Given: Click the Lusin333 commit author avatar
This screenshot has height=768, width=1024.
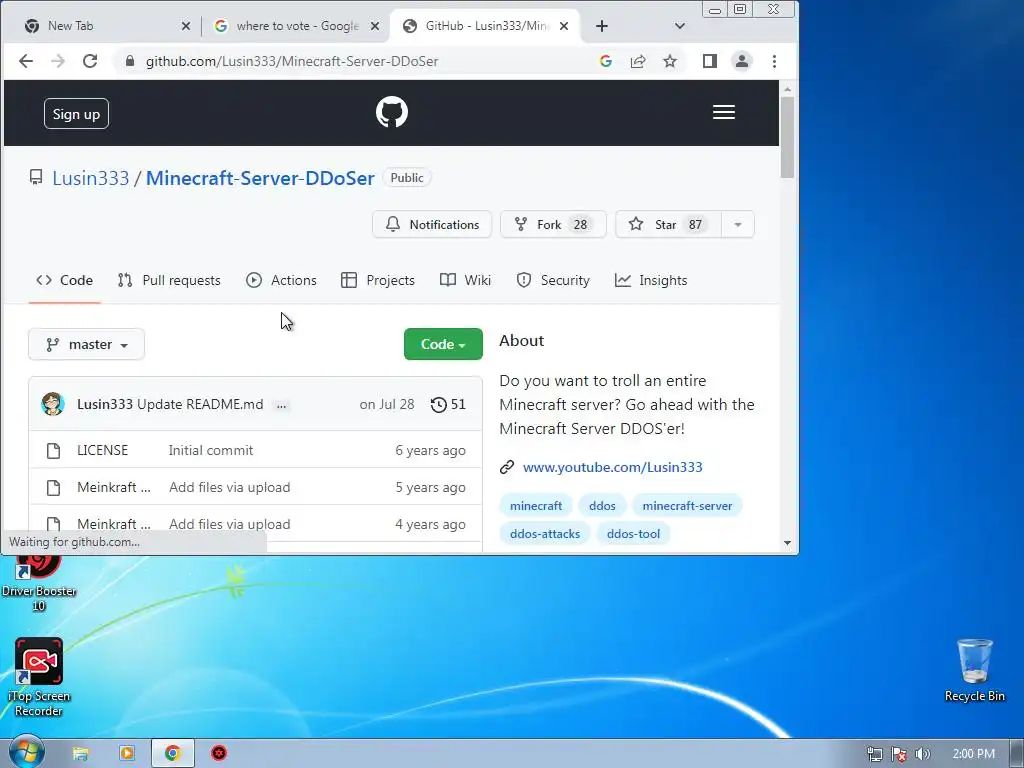Looking at the screenshot, I should pyautogui.click(x=53, y=404).
